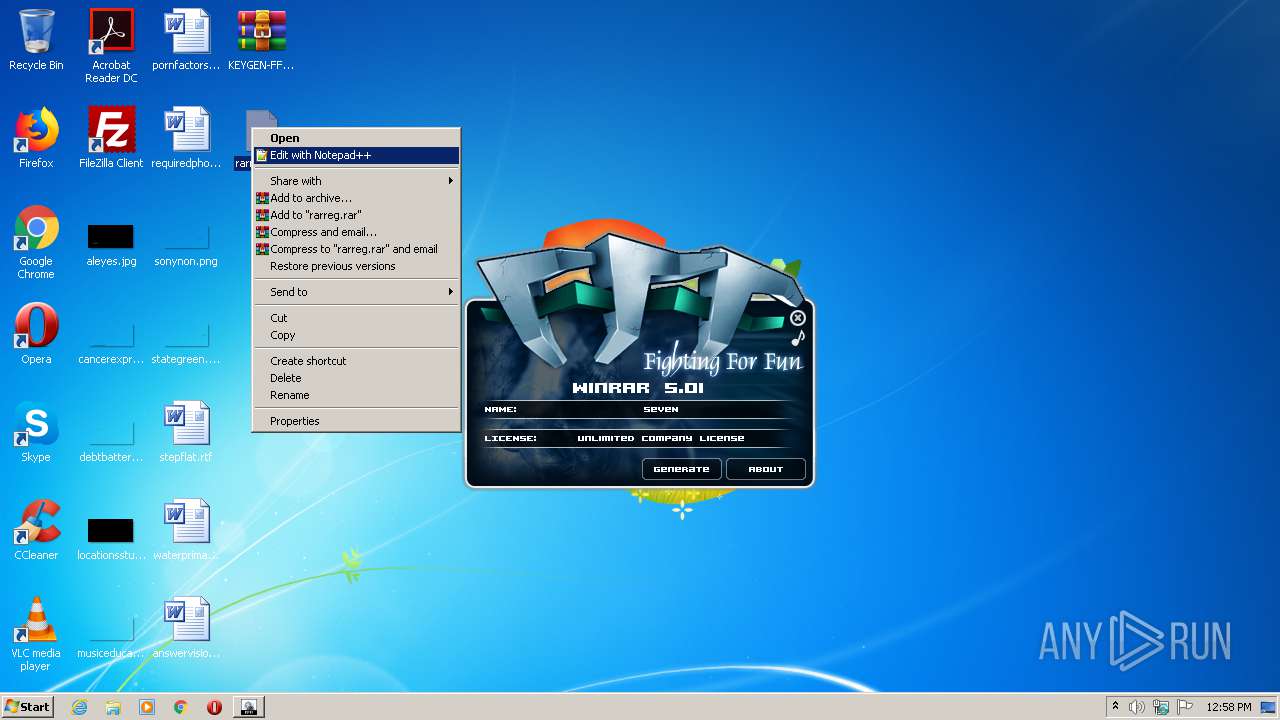Select the CCleaner desktop shortcut
1280x720 pixels.
click(36, 530)
